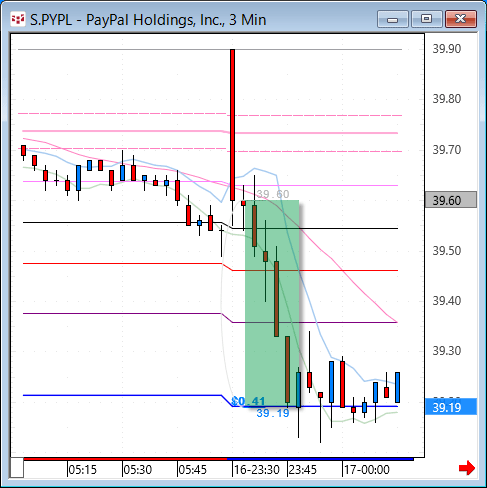This screenshot has width=487, height=488.
Task: Maximize the S.PYPL chart window
Action: pos(426,19)
